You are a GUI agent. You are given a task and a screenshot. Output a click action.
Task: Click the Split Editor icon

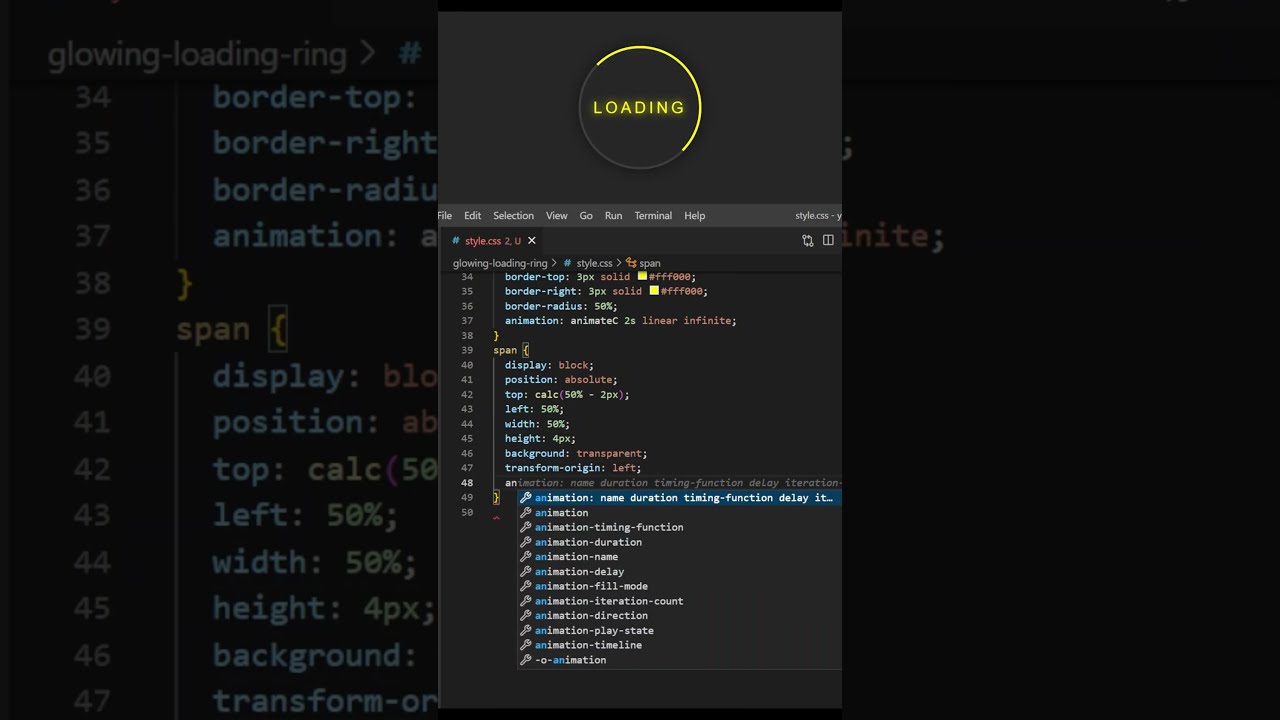pos(828,240)
